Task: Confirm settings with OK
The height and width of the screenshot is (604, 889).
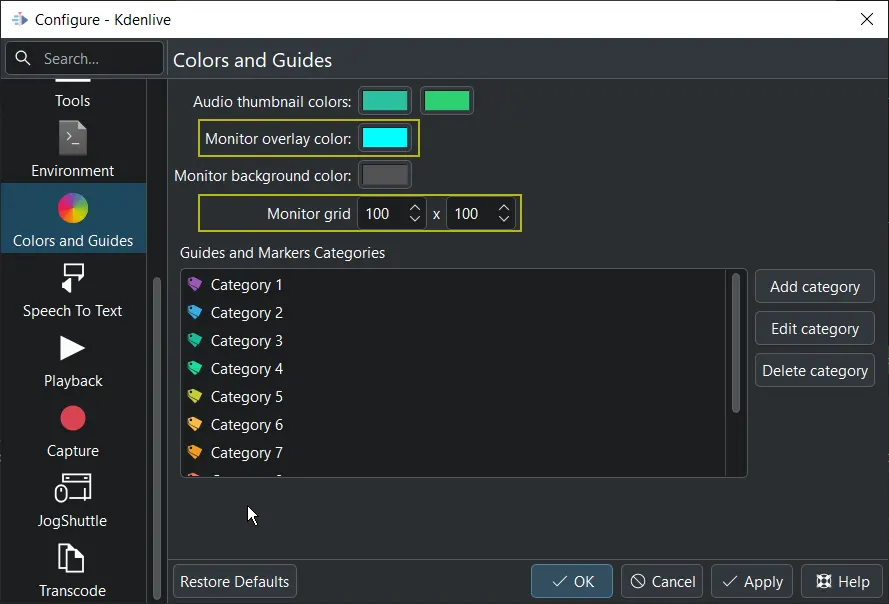Action: click(x=572, y=581)
